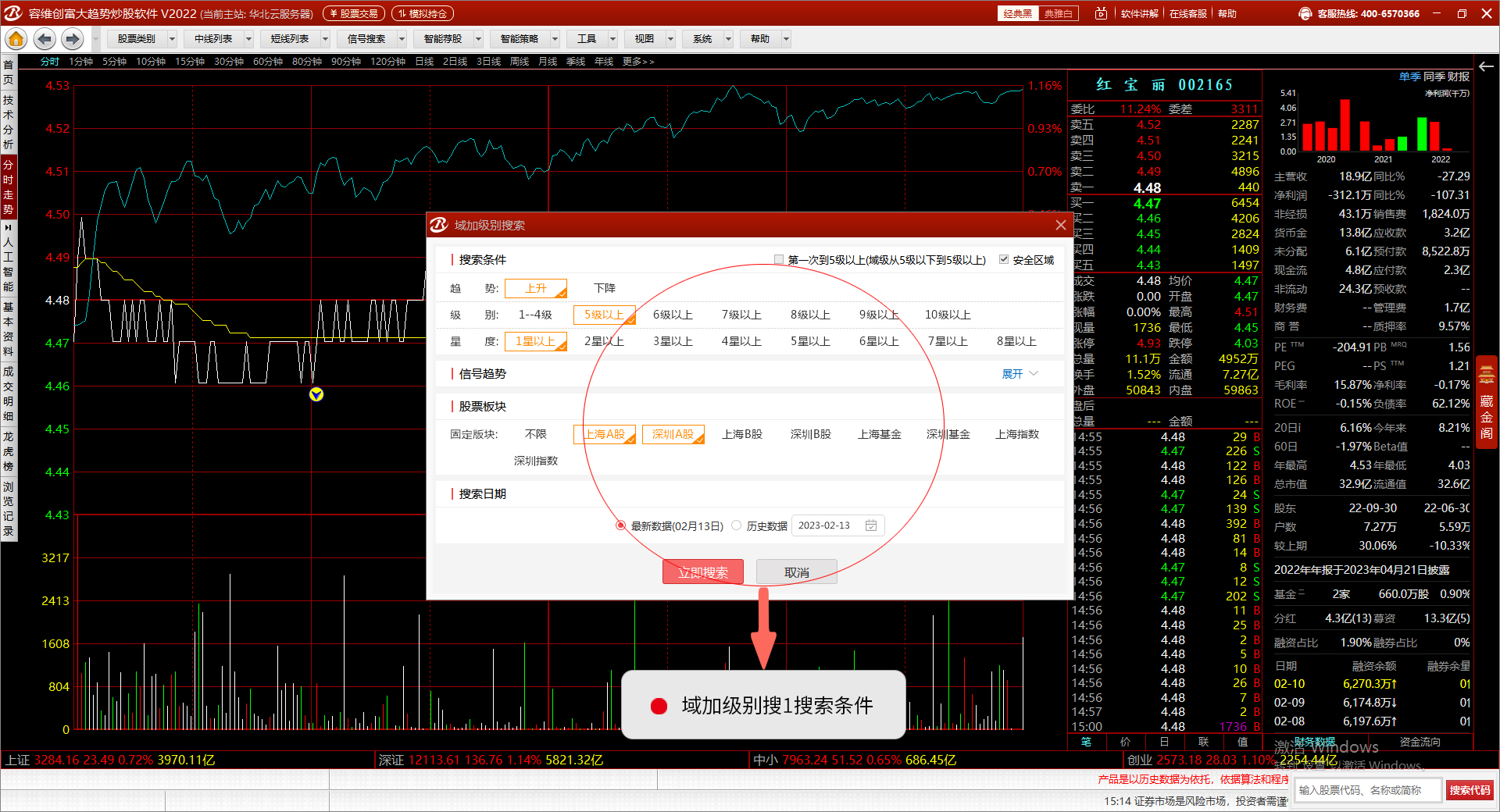Switch chart to 周线 period
Screen dimensions: 1500x812
[520, 62]
